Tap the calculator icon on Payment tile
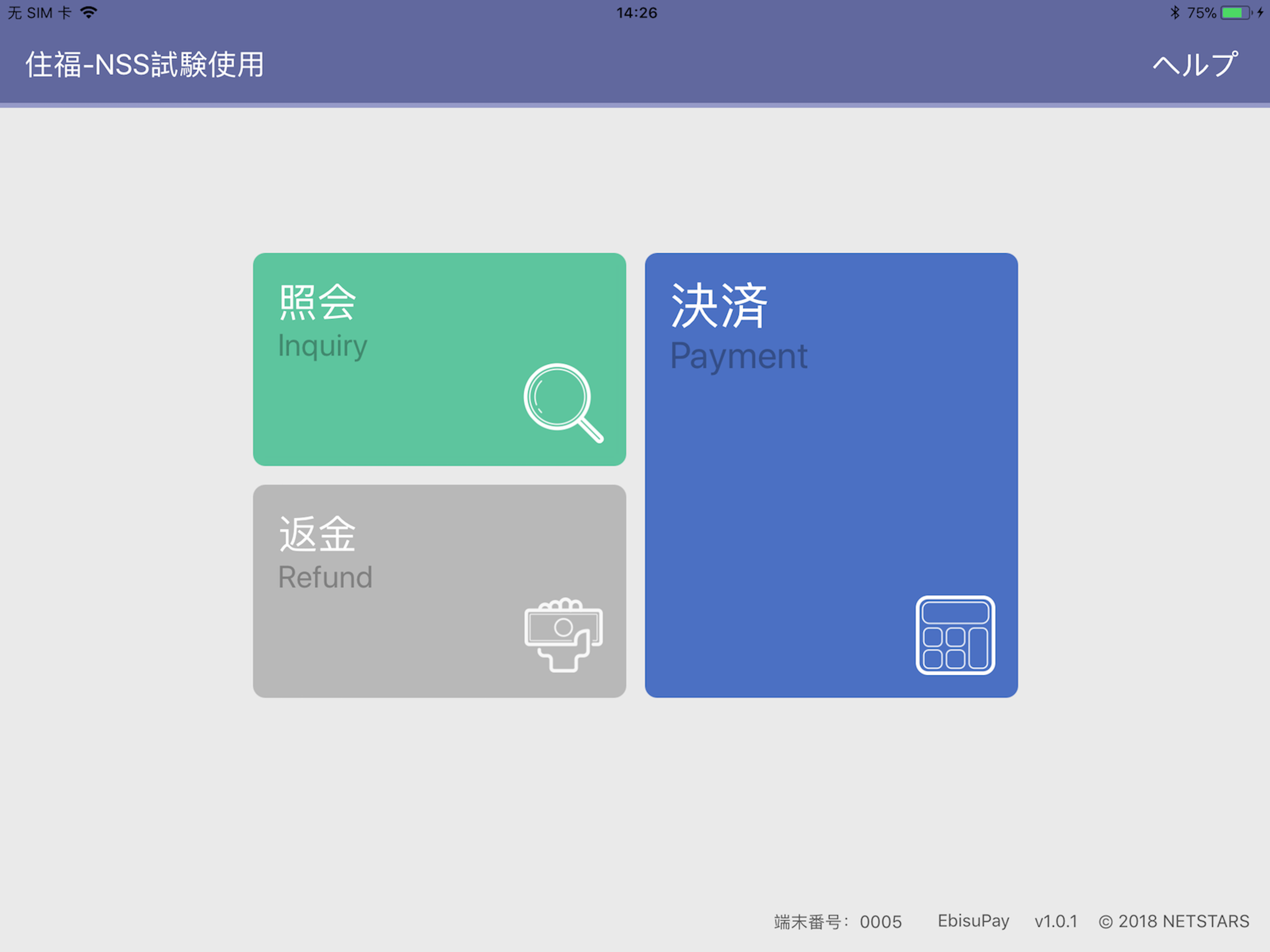Image resolution: width=1270 pixels, height=952 pixels. point(955,635)
